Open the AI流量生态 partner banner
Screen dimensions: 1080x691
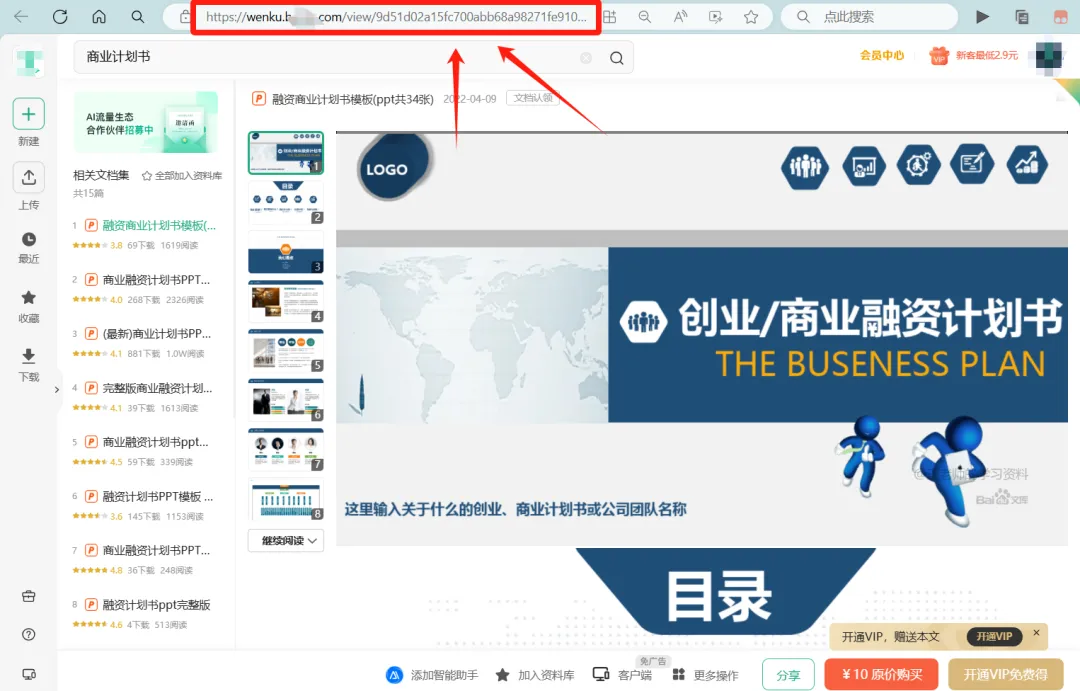[x=145, y=123]
